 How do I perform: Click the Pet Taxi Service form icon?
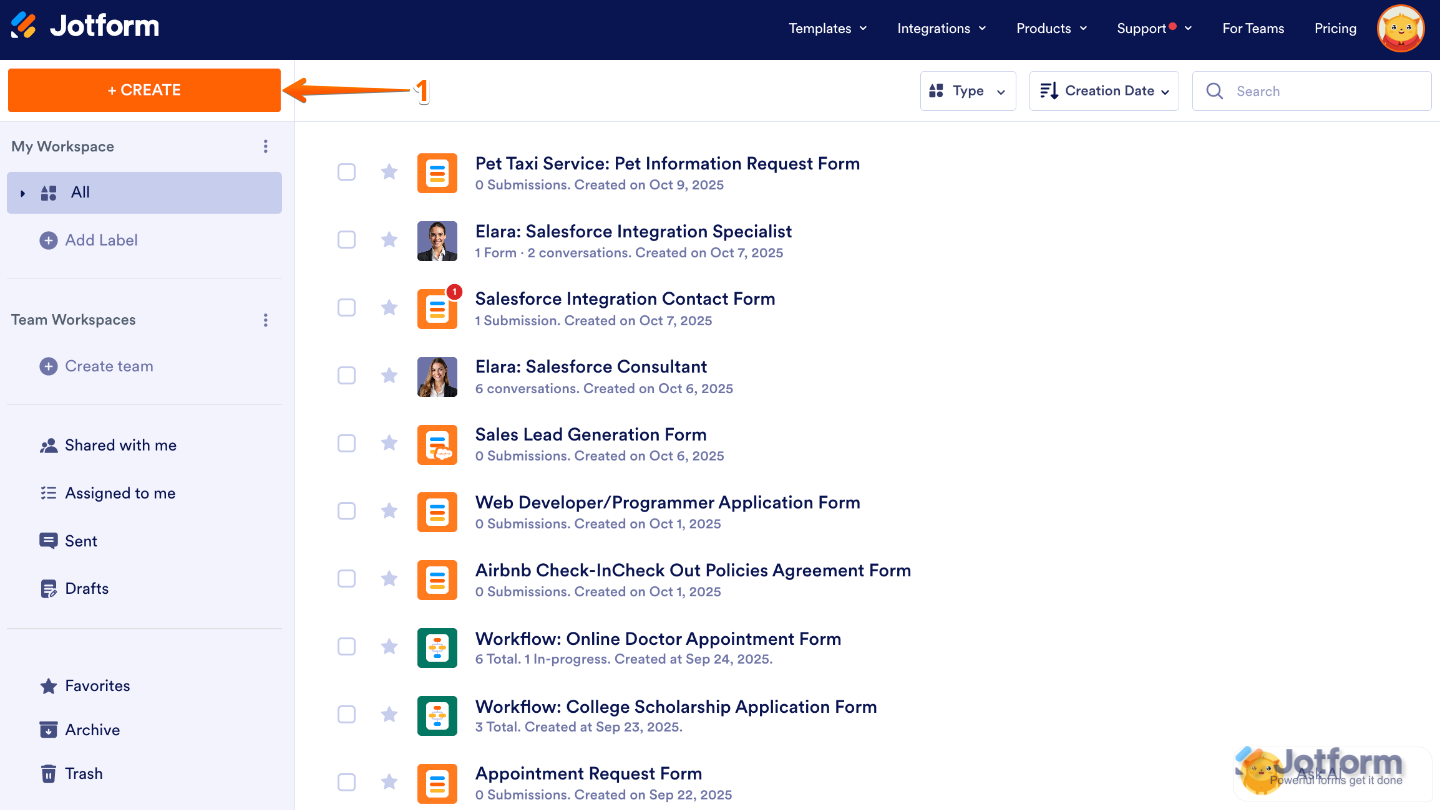437,172
